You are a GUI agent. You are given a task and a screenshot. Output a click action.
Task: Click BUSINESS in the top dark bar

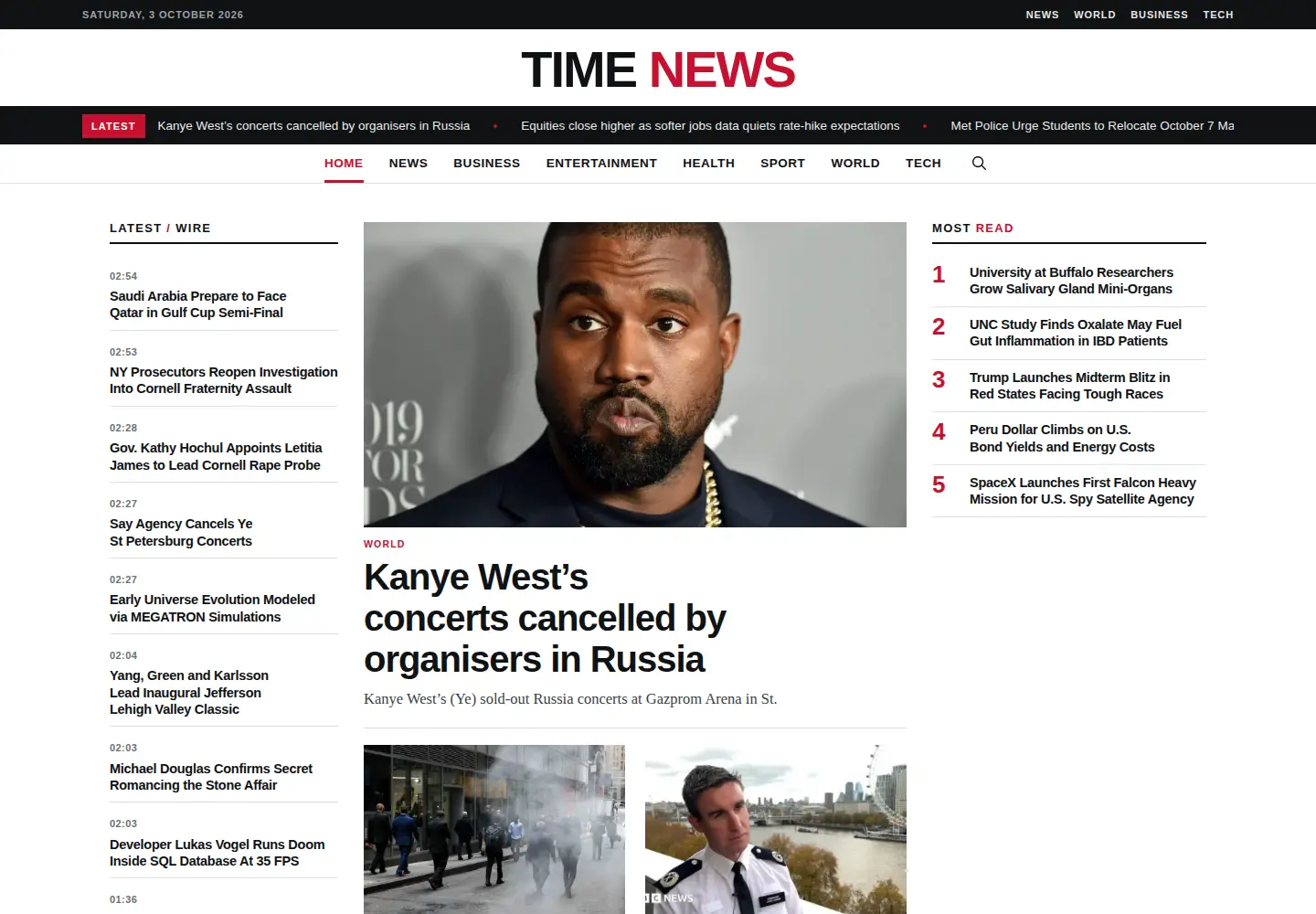[1160, 15]
